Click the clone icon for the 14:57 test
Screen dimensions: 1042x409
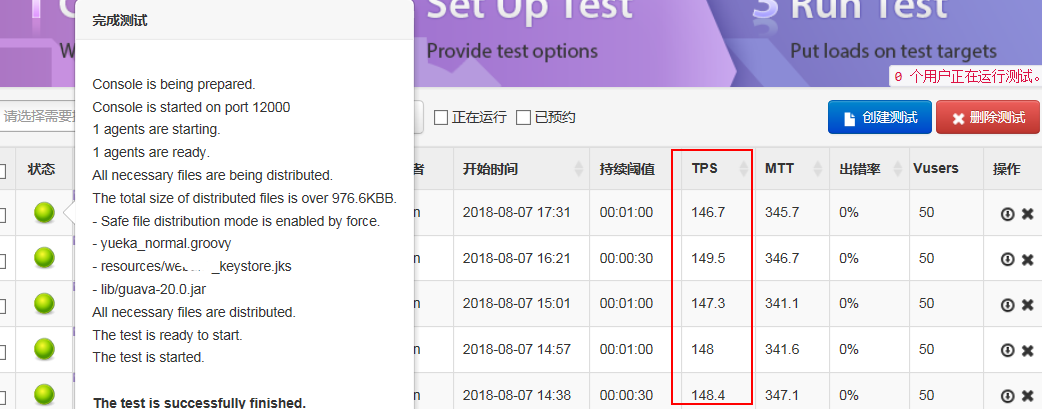[x=1007, y=351]
